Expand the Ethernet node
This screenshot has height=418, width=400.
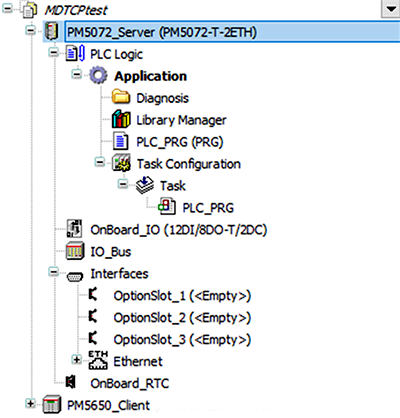click(x=77, y=360)
